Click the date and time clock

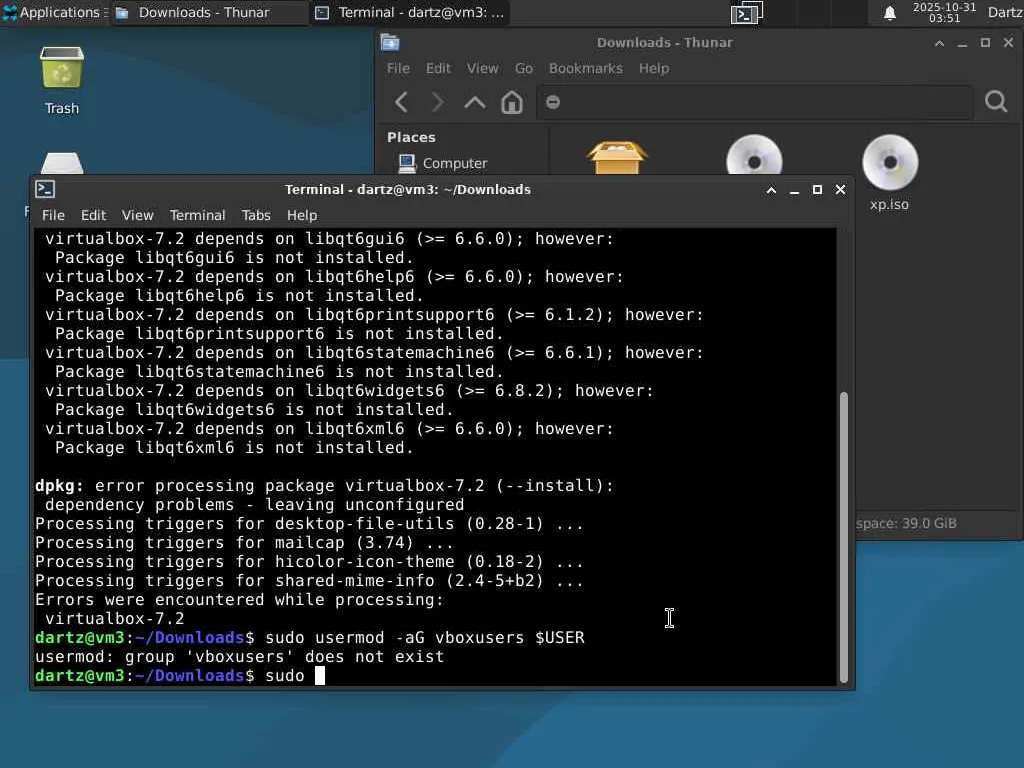point(944,12)
